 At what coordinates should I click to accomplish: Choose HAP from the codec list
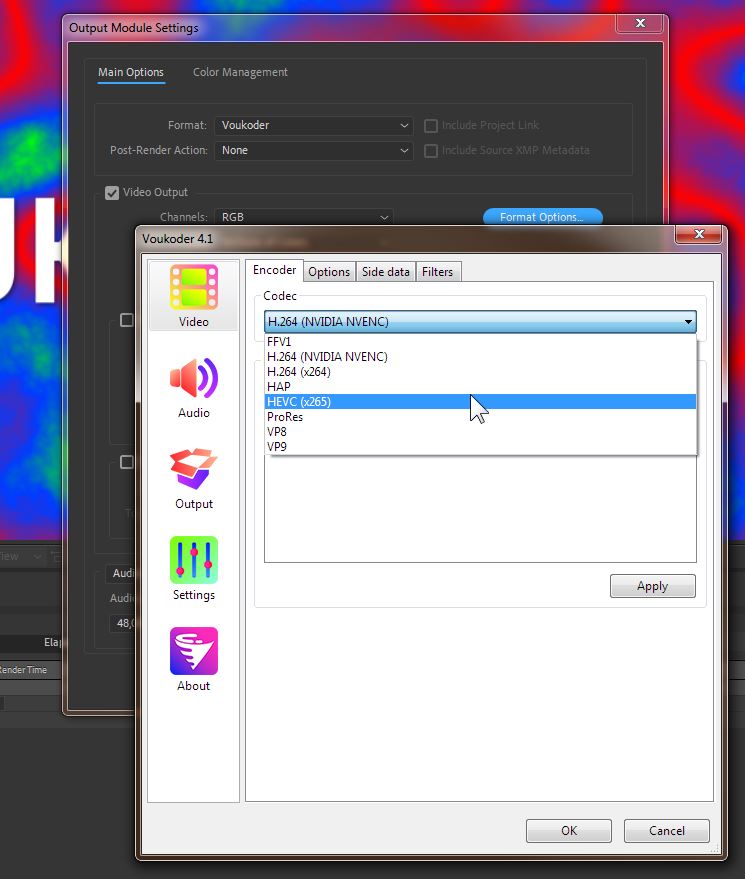point(480,387)
